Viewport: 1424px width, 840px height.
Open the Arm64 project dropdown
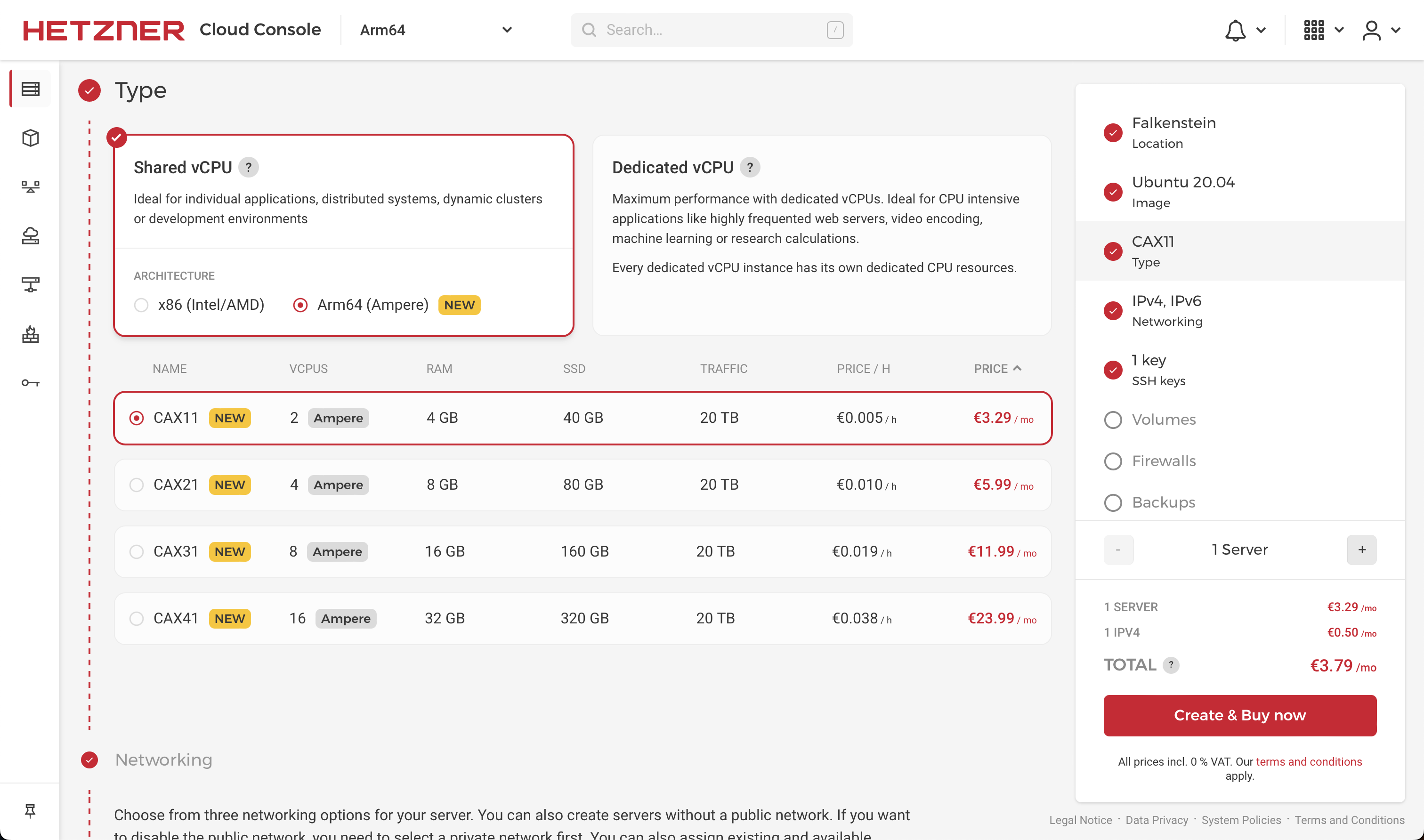(x=436, y=30)
